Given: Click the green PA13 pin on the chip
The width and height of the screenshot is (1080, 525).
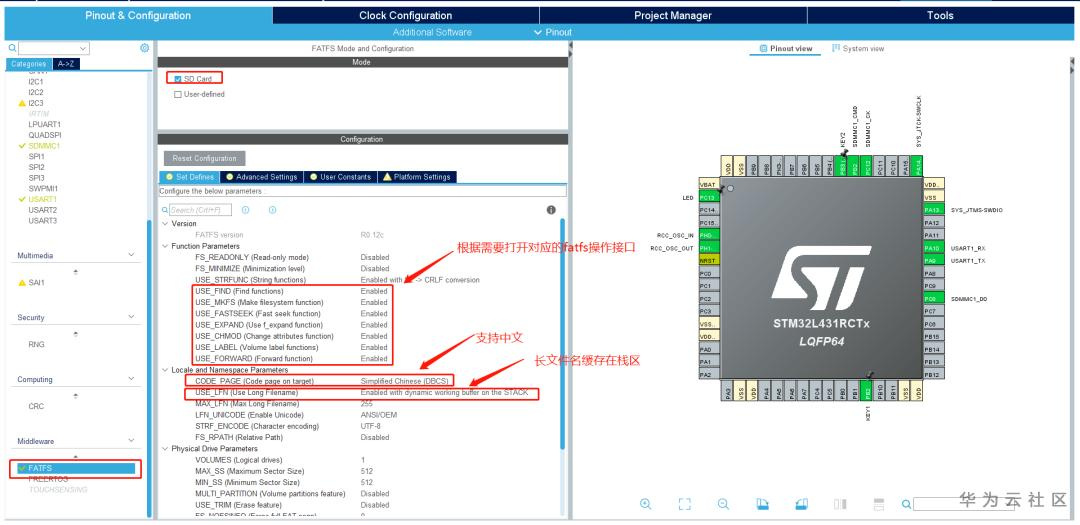Looking at the screenshot, I should 933,210.
